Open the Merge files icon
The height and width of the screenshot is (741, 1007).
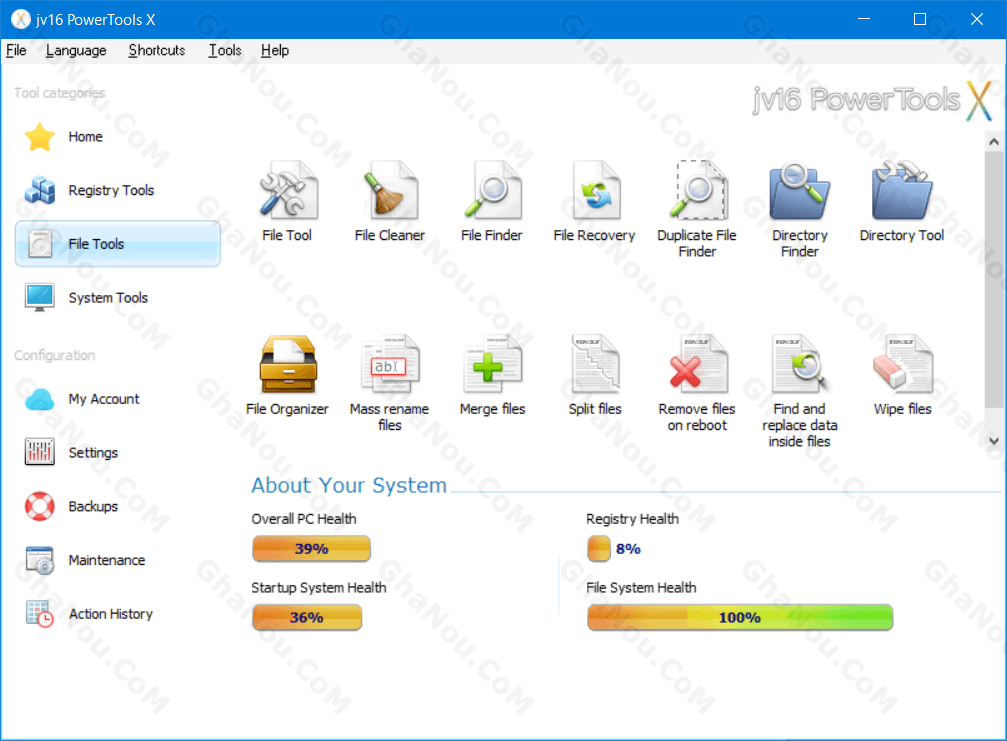click(x=493, y=364)
